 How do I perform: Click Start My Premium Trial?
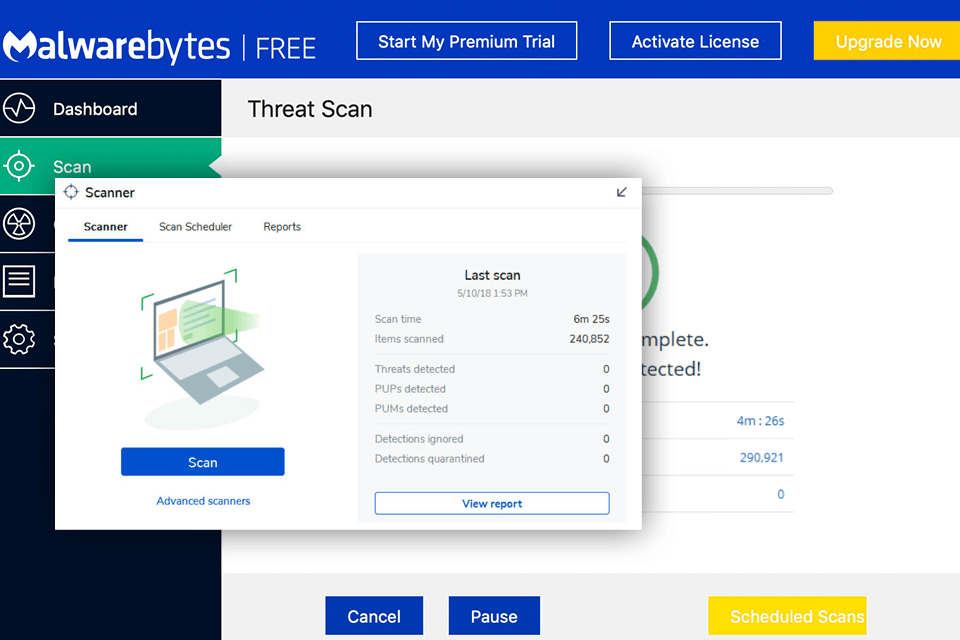(466, 42)
